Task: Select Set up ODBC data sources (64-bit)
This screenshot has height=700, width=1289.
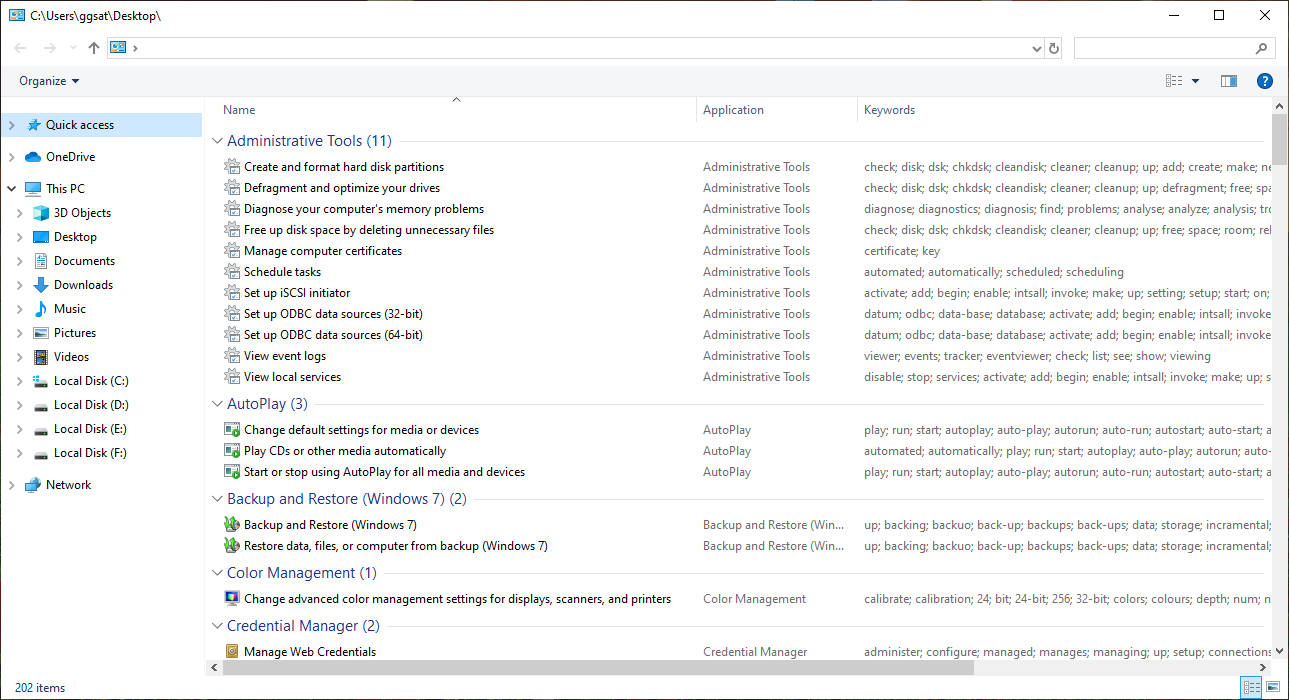Action: tap(333, 335)
